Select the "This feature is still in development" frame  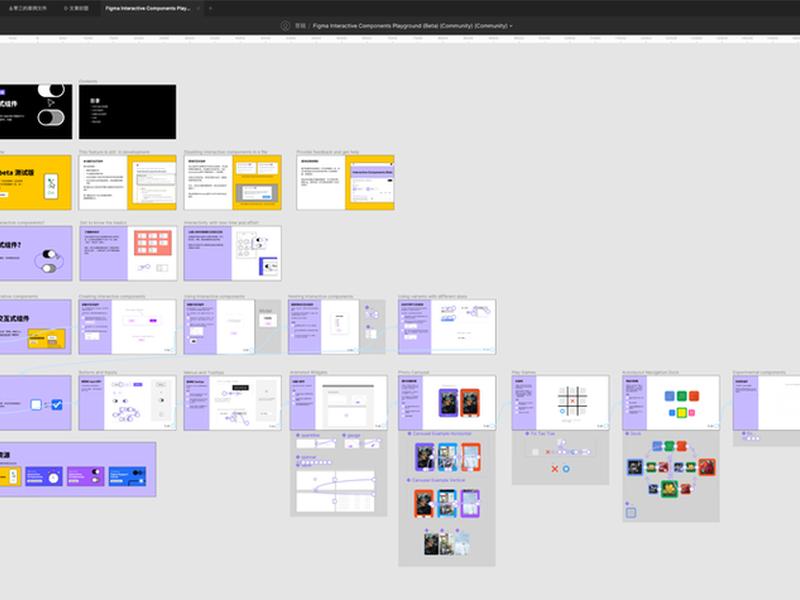128,183
